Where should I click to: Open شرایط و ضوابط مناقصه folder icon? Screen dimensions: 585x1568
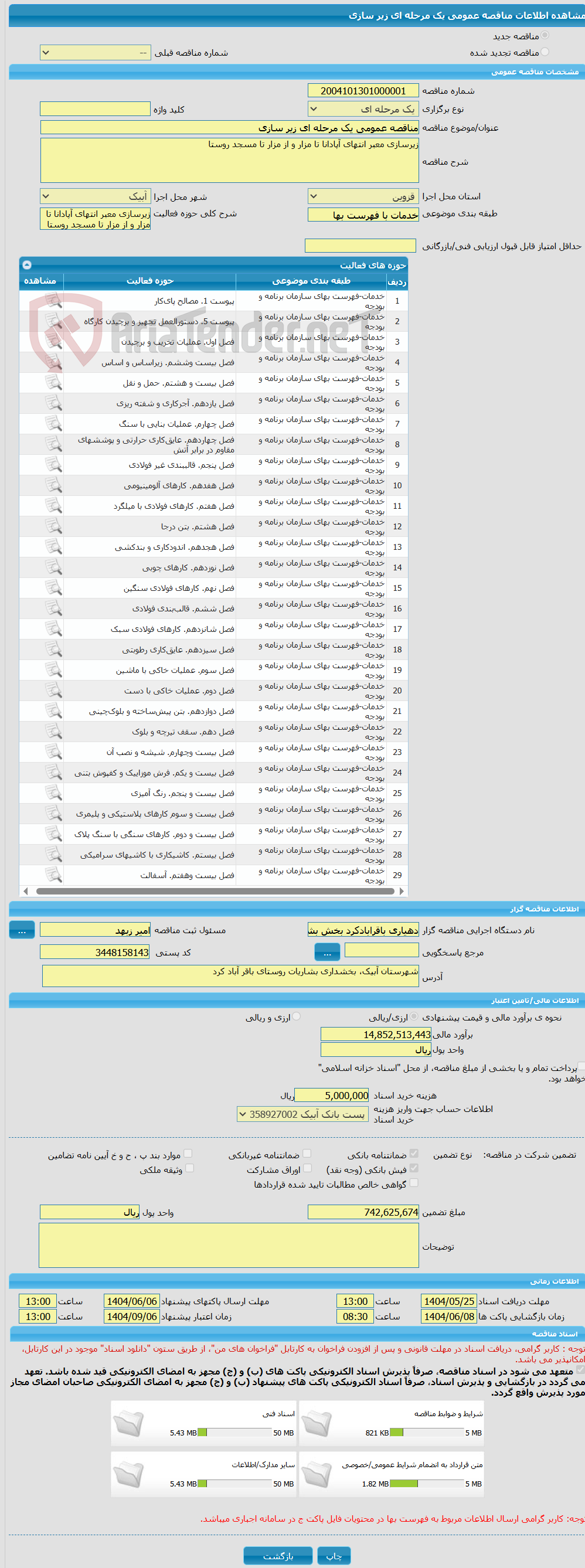point(317,1423)
